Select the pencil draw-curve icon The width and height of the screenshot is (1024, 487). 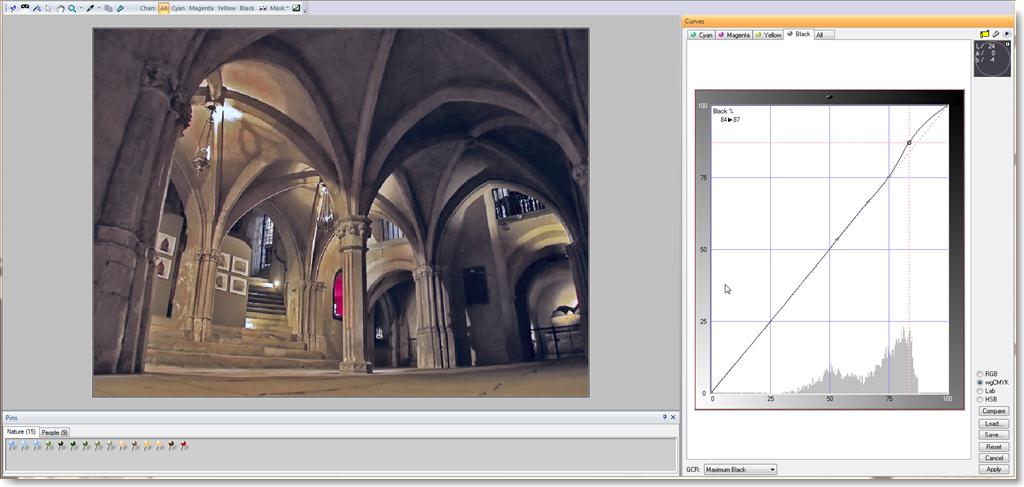tap(996, 34)
